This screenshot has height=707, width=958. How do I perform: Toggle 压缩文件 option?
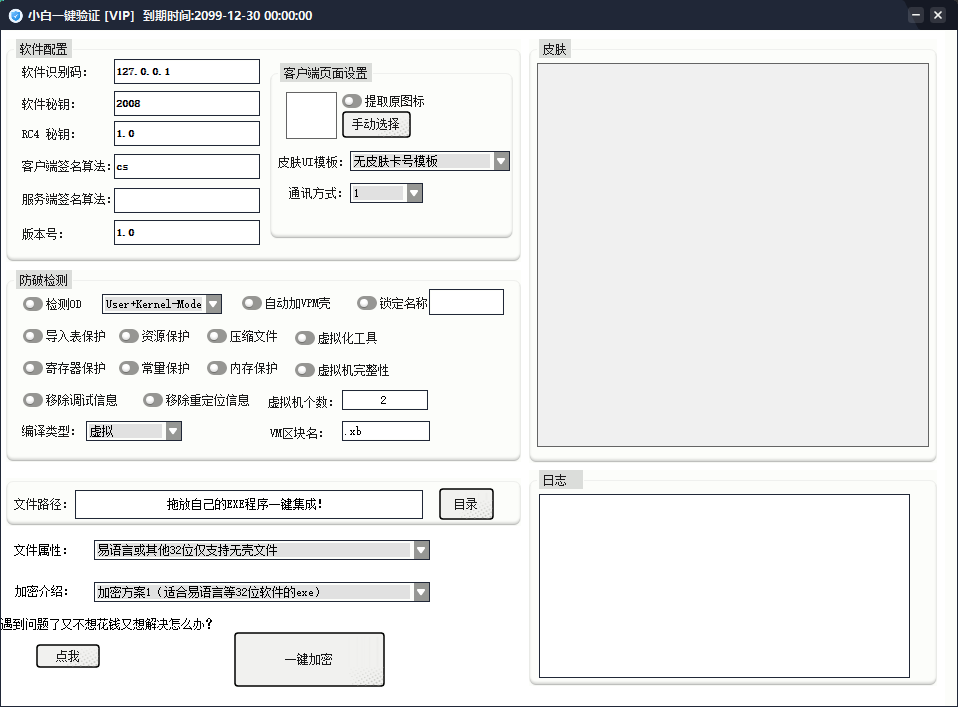tap(217, 337)
